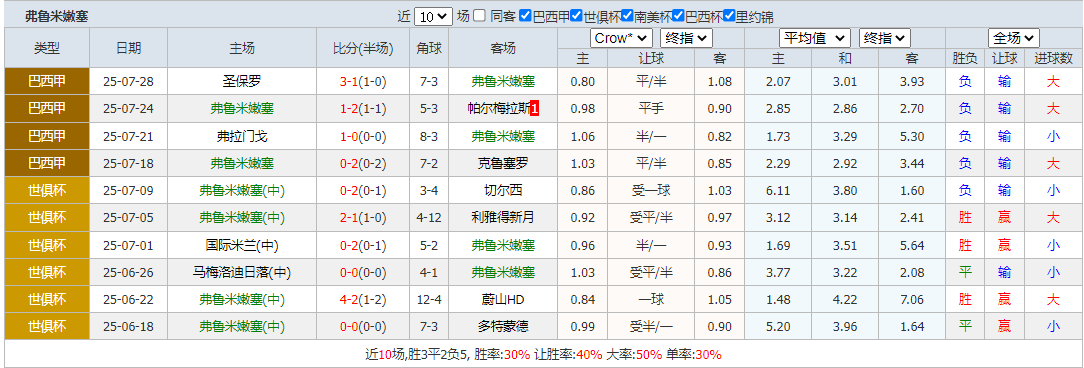1084x368 pixels.
Task: Uncheck the 世俱杯 league filter
Action: point(577,16)
